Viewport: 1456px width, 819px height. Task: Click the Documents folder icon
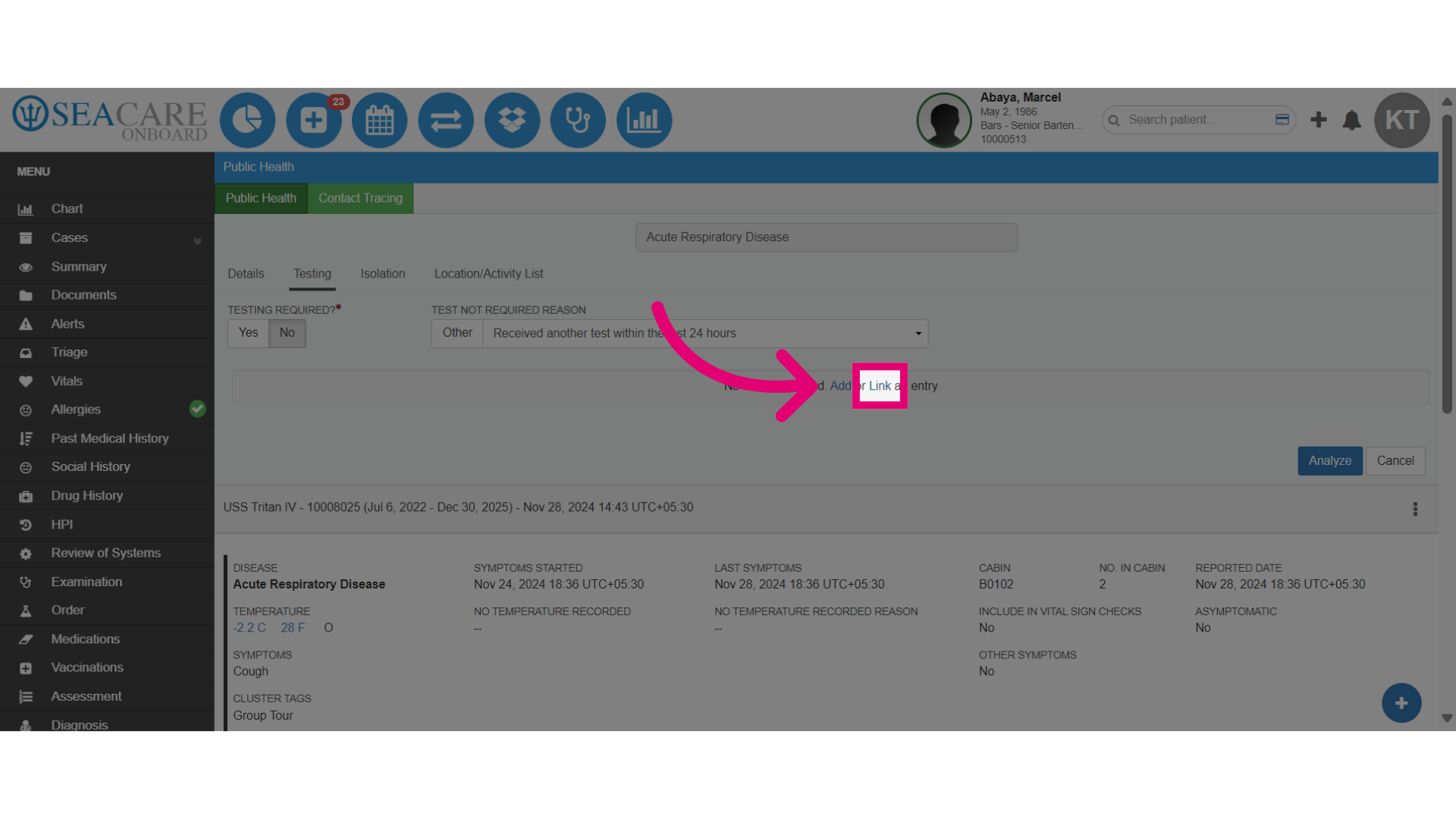tap(26, 296)
